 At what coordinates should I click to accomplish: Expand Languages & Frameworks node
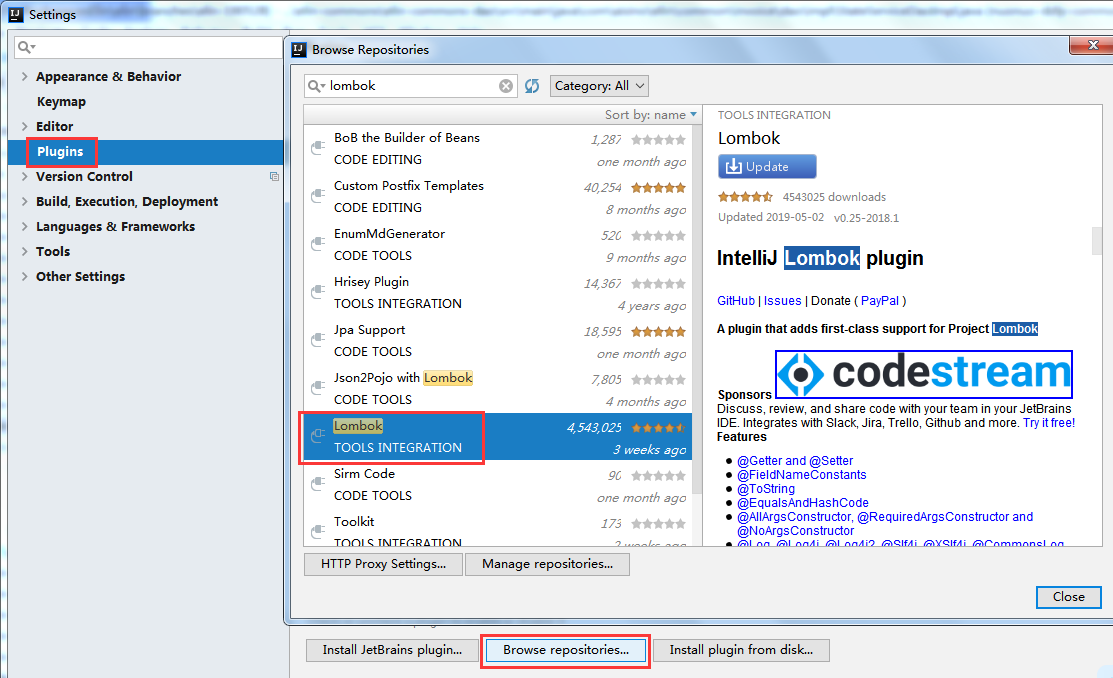25,226
